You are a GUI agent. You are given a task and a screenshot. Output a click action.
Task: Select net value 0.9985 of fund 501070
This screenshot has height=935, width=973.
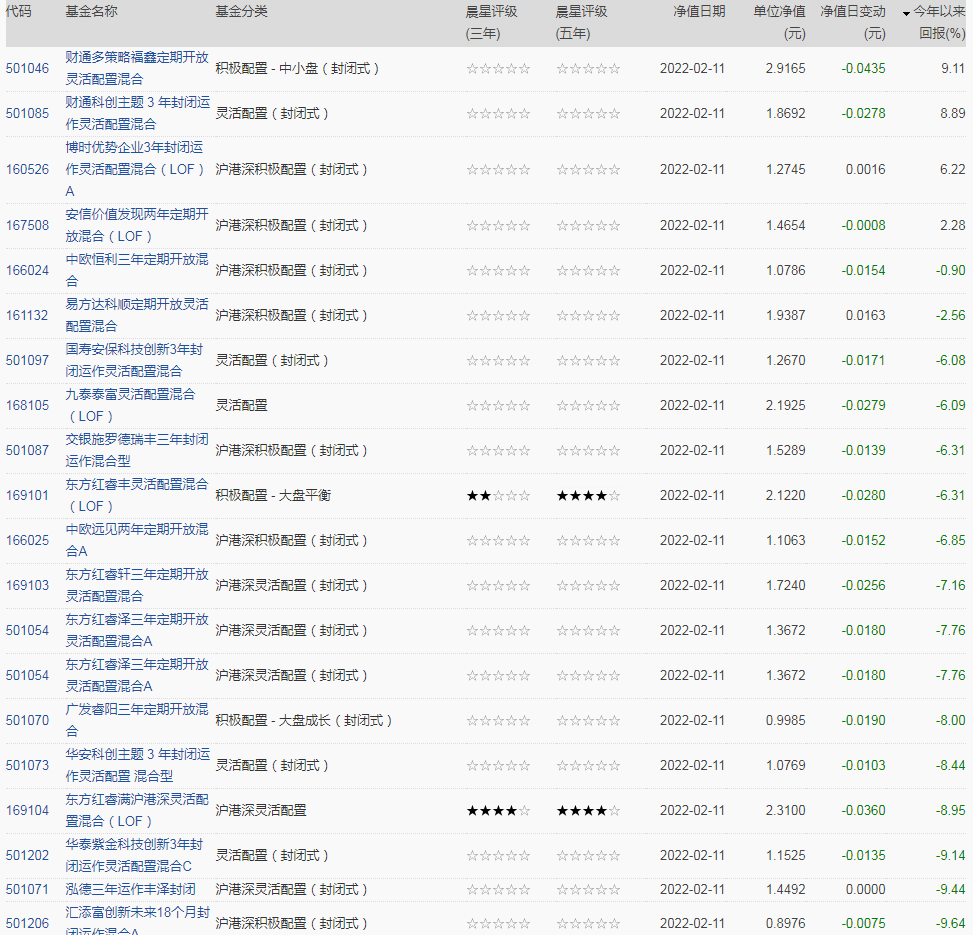click(x=786, y=720)
